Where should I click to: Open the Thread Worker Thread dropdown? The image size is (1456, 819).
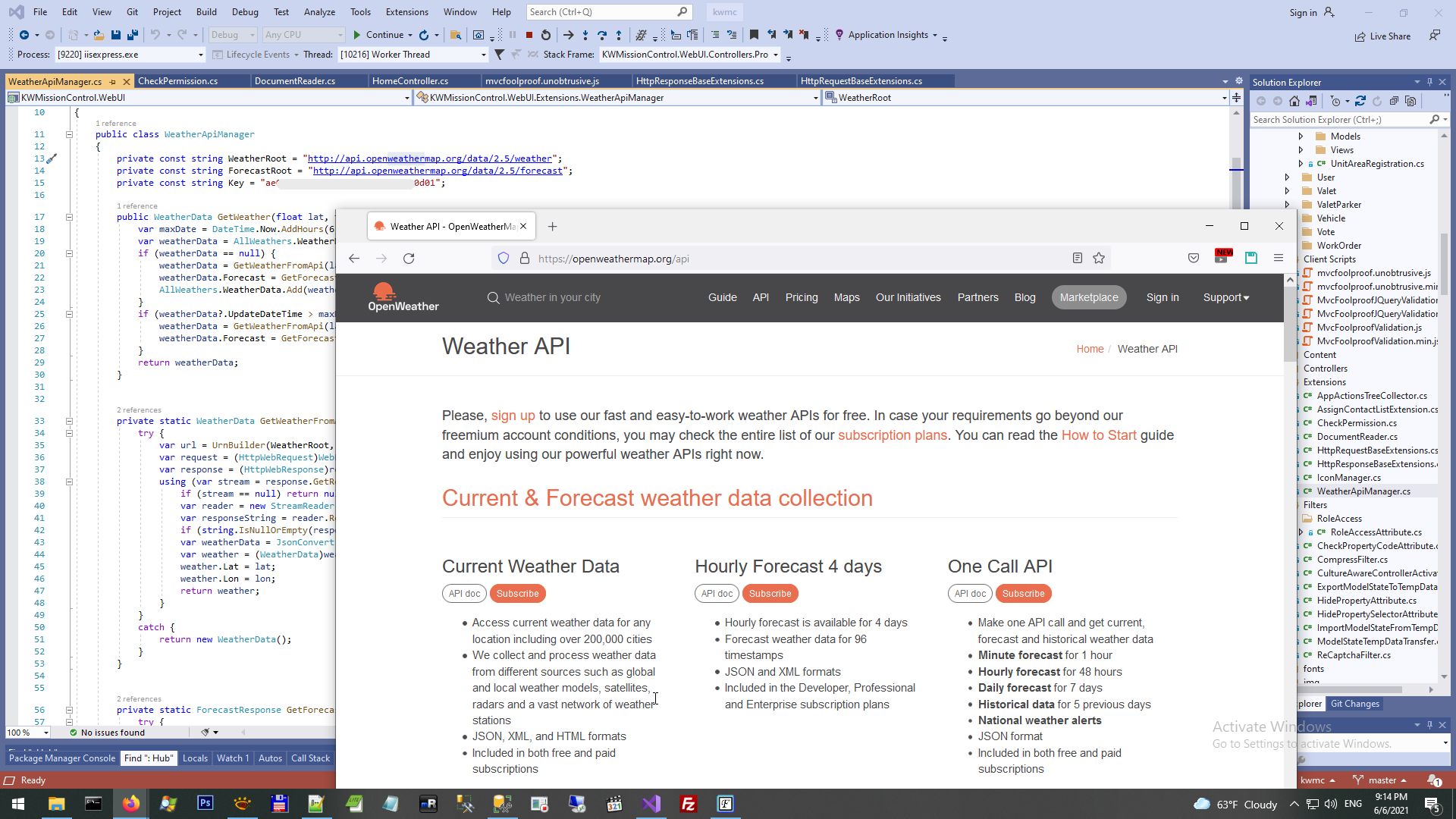click(483, 55)
